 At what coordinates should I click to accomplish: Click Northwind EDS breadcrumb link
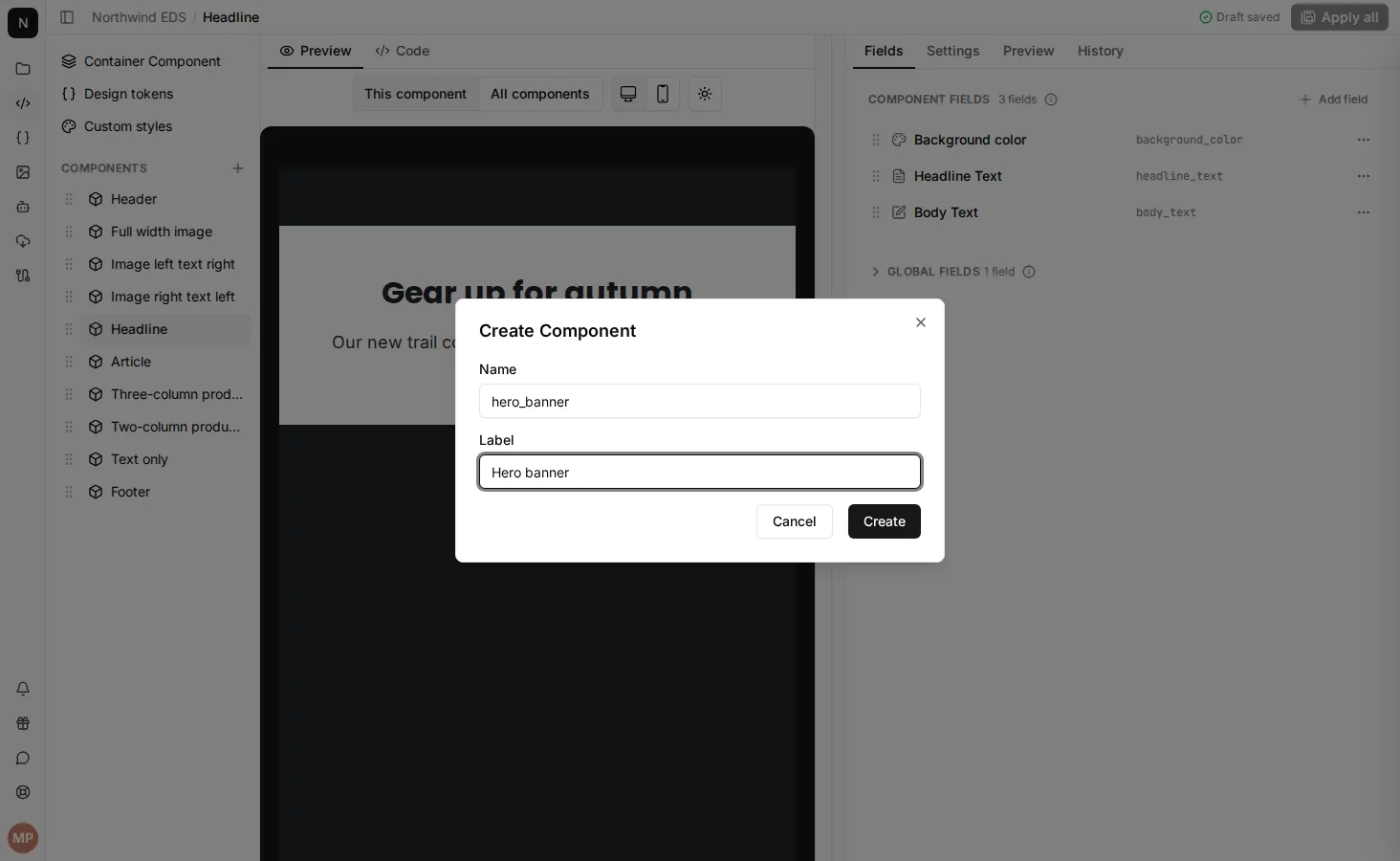click(139, 17)
